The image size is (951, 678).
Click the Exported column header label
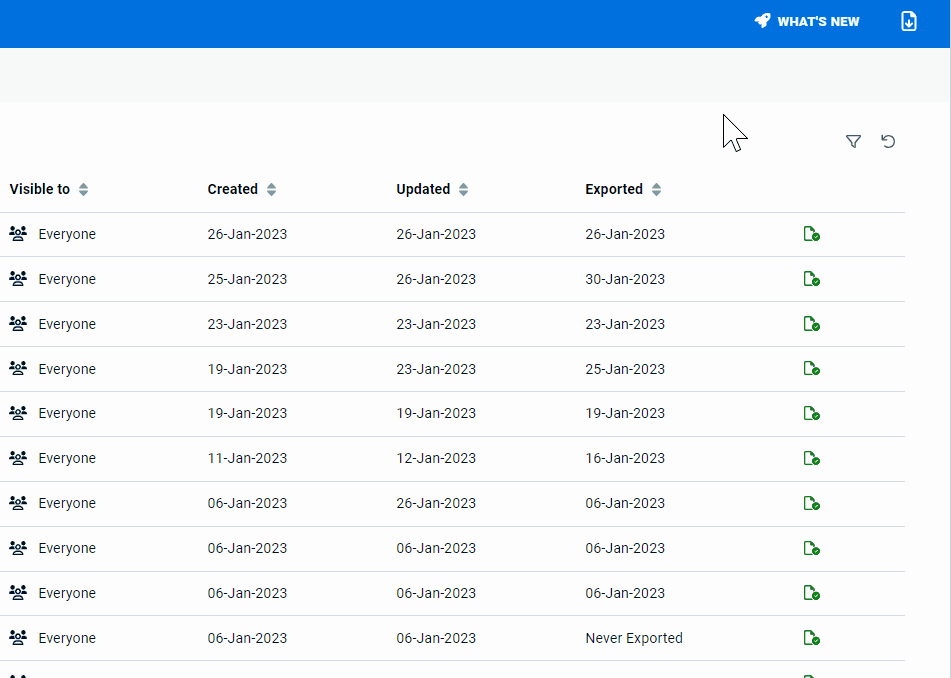614,189
